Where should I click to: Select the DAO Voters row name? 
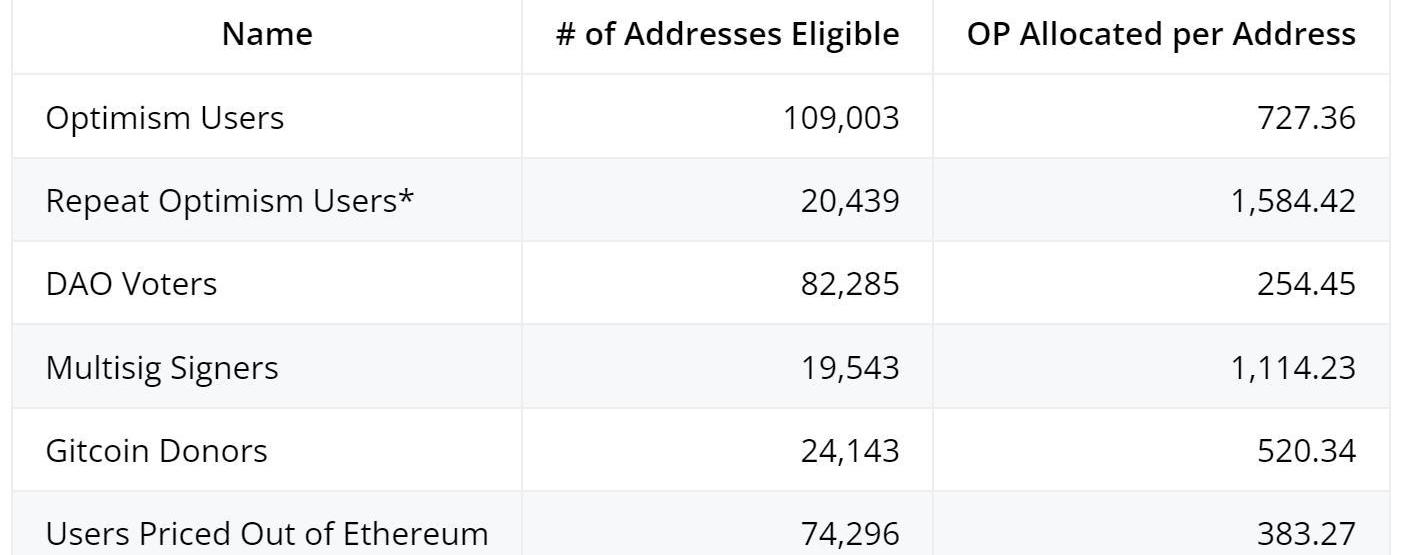[131, 284]
